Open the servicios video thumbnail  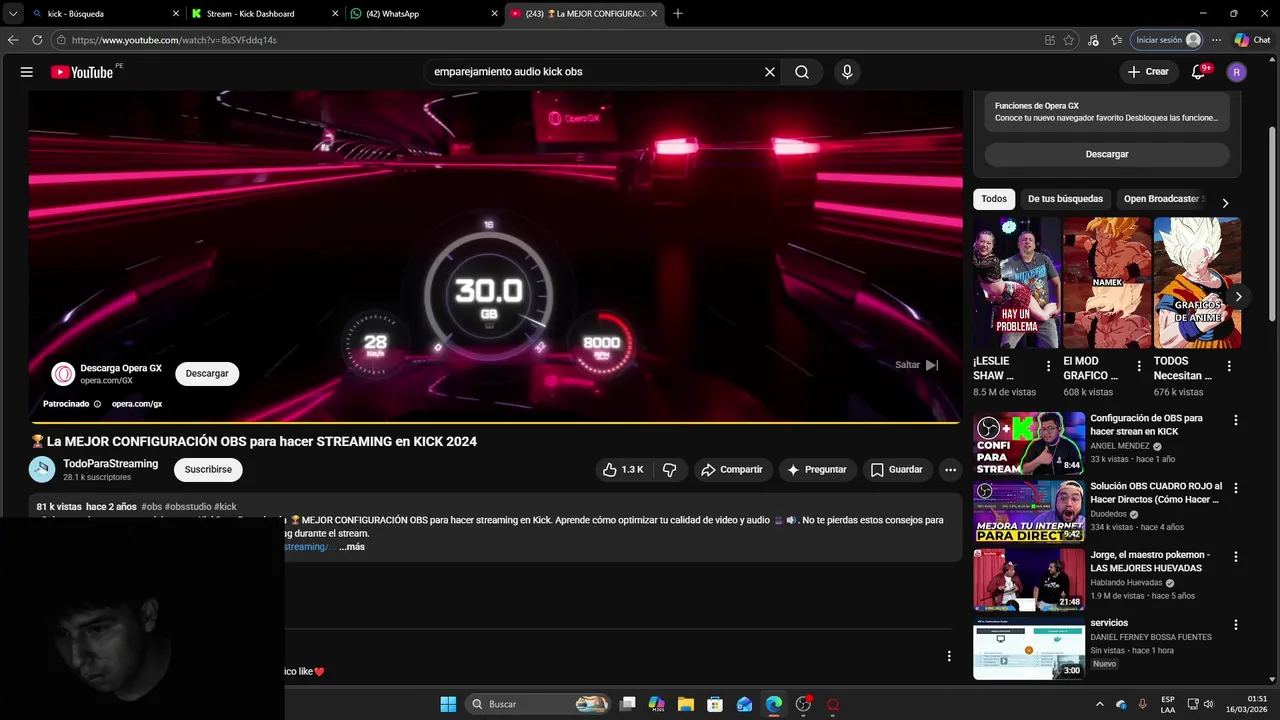click(1029, 648)
